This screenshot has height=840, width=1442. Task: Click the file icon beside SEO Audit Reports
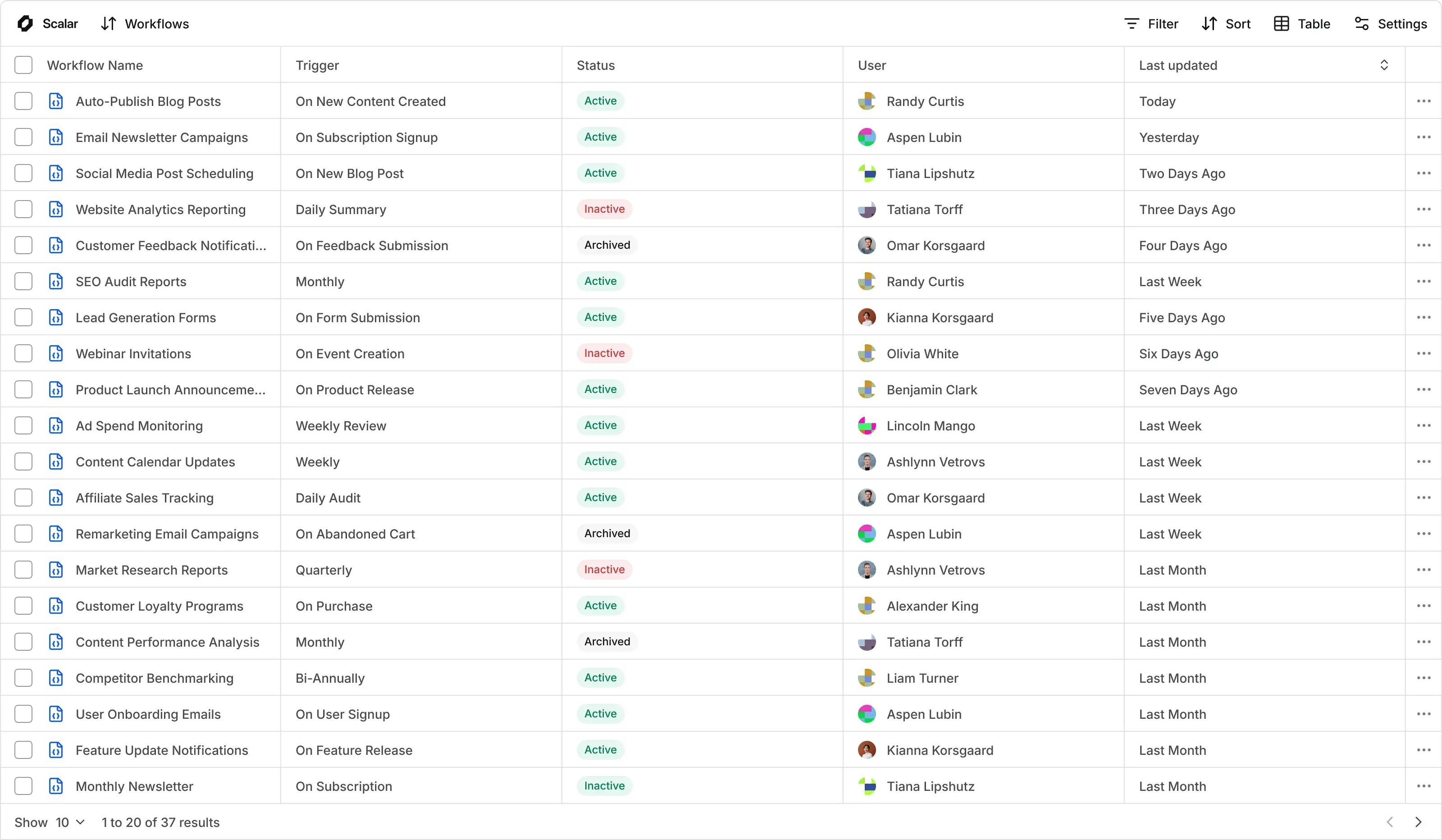tap(56, 282)
